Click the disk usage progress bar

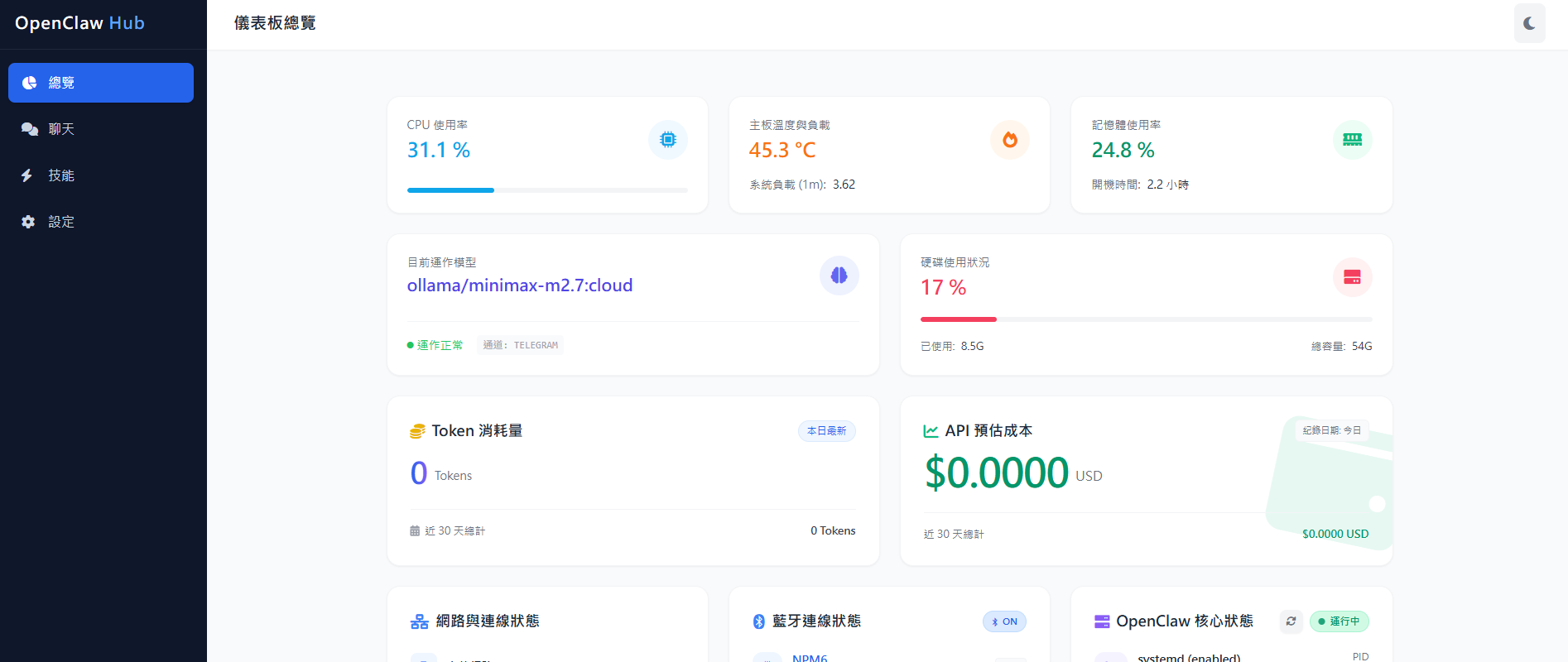click(1146, 319)
